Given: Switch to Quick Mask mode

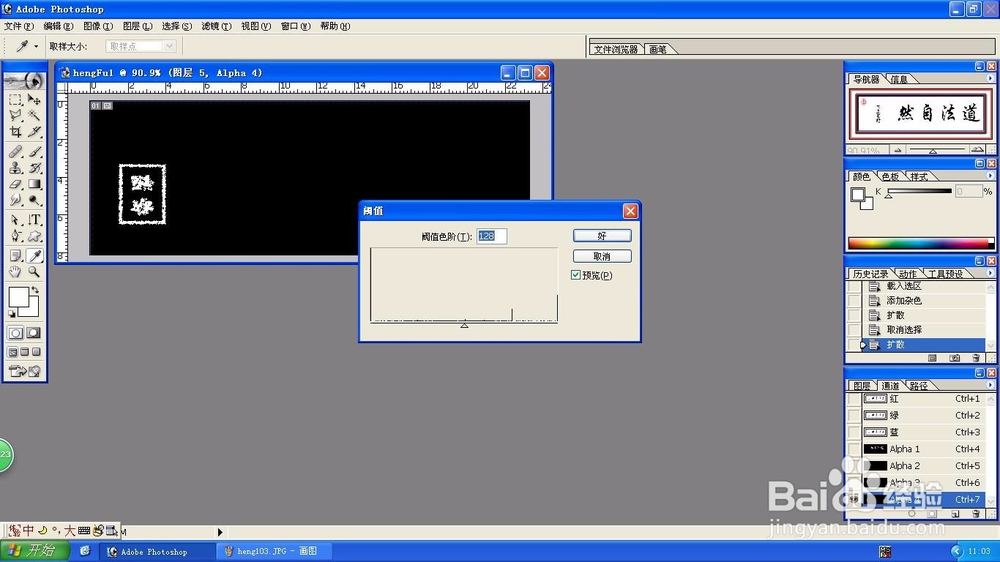Looking at the screenshot, I should [34, 333].
